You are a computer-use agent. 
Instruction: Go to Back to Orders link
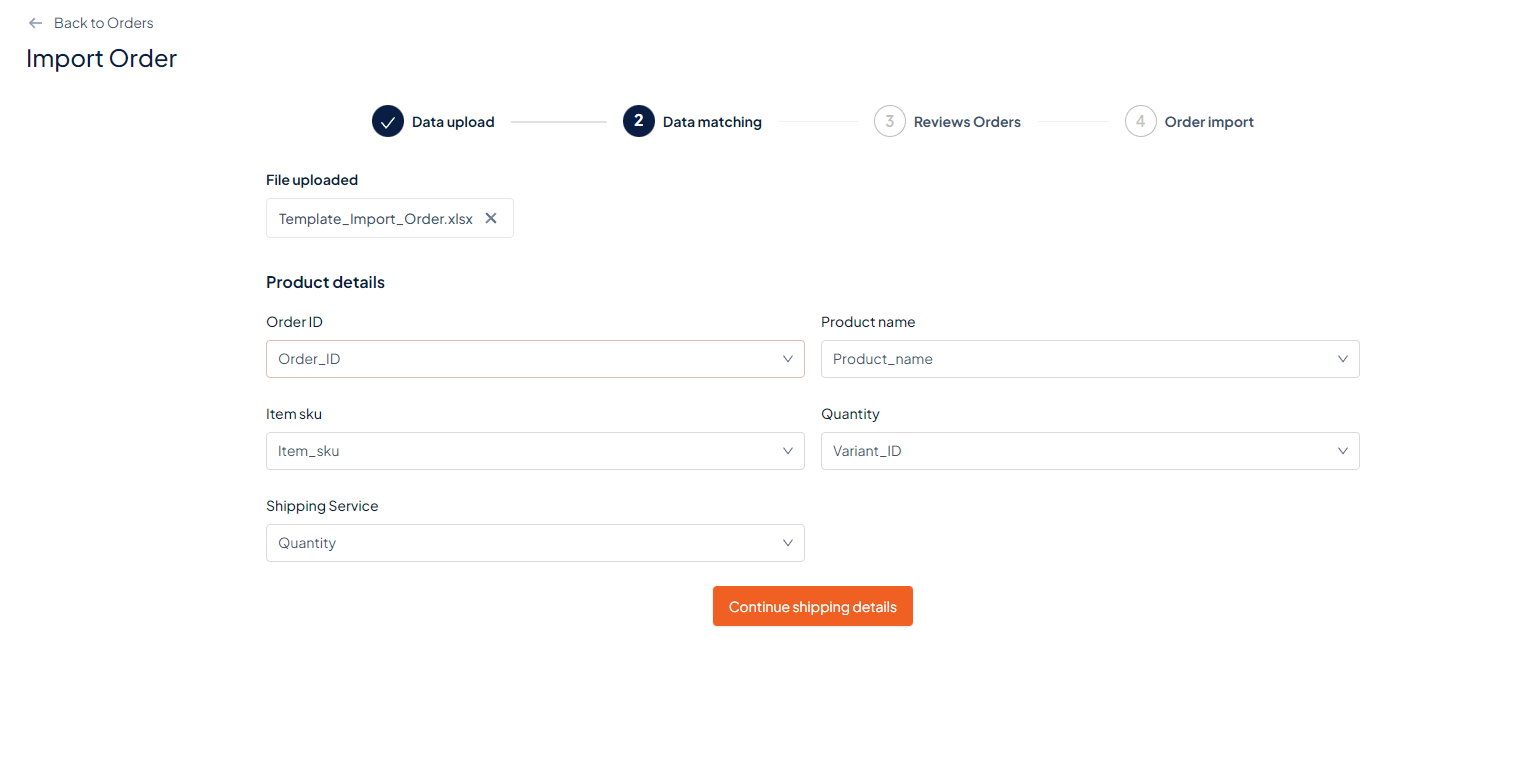(103, 23)
